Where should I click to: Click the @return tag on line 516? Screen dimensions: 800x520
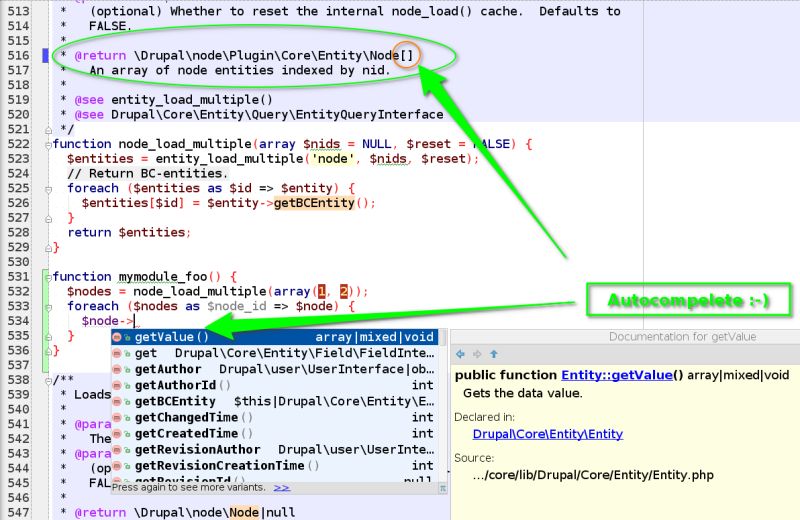point(100,56)
